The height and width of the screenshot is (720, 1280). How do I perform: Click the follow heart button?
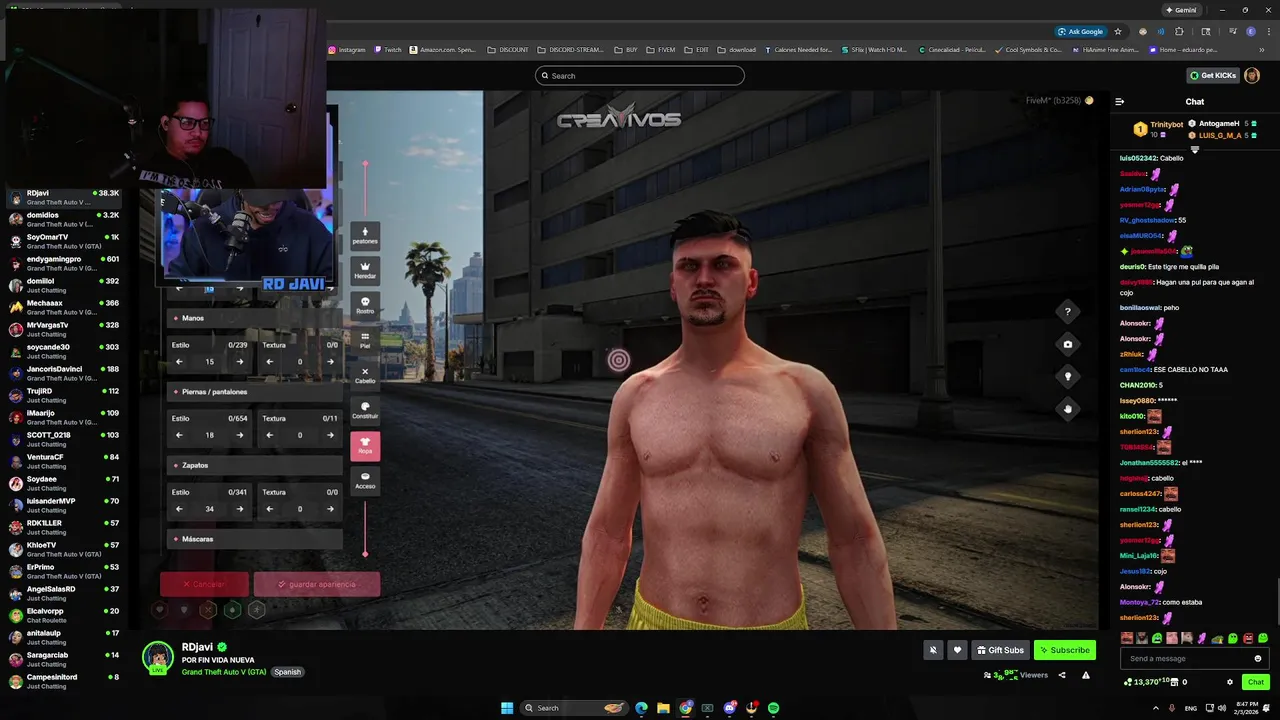coord(957,650)
